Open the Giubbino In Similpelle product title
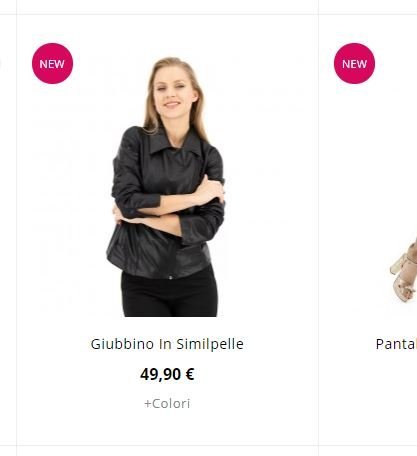Screen dimensions: 417x456 (167, 344)
